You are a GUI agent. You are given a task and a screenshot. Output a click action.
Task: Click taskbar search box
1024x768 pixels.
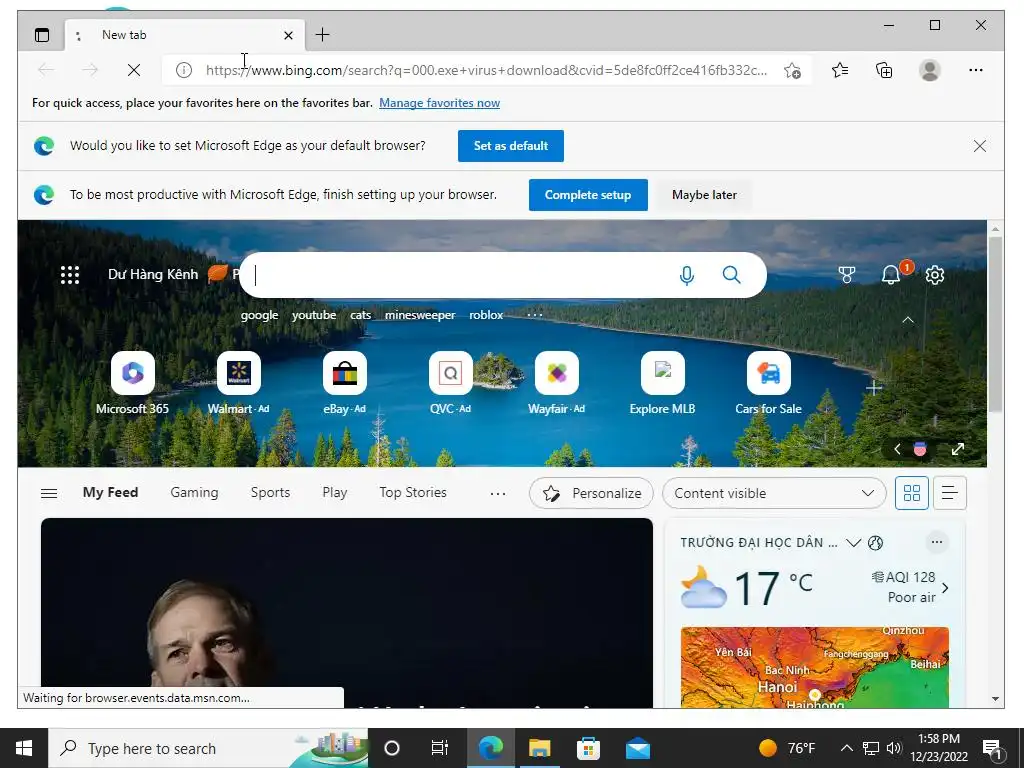click(208, 748)
